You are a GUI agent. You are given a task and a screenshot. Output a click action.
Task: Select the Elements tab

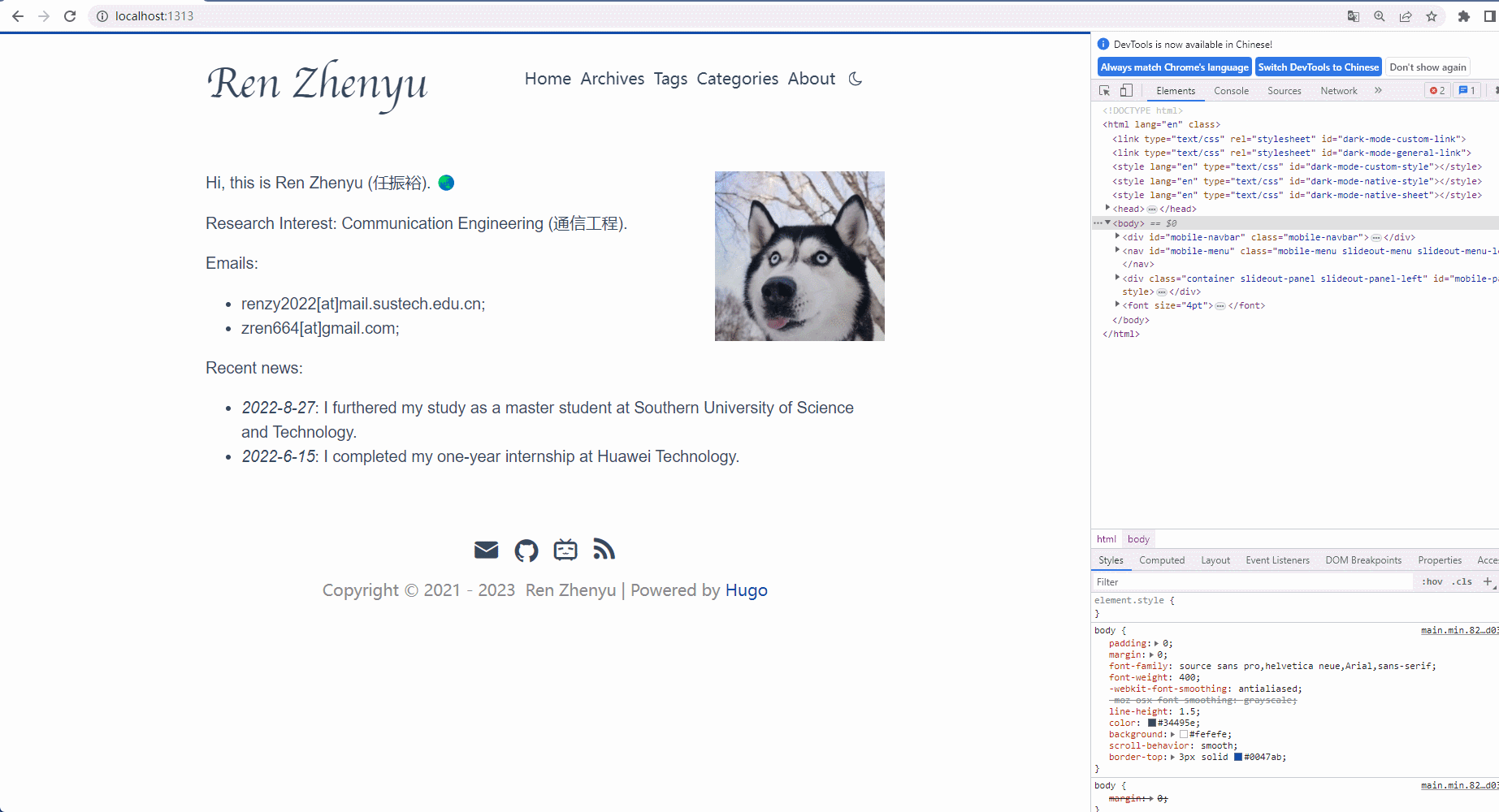[1176, 91]
